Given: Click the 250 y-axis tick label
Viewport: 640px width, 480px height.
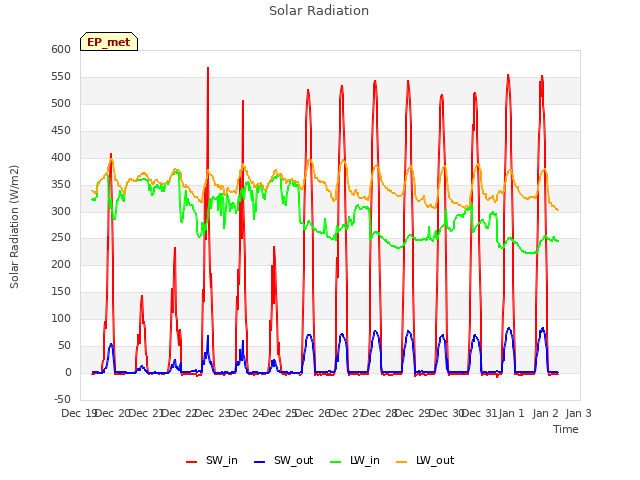Looking at the screenshot, I should point(61,238).
